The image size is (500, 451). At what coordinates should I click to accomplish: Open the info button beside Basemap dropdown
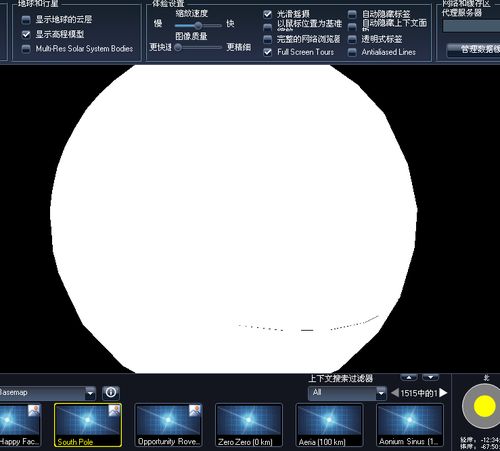tap(111, 393)
